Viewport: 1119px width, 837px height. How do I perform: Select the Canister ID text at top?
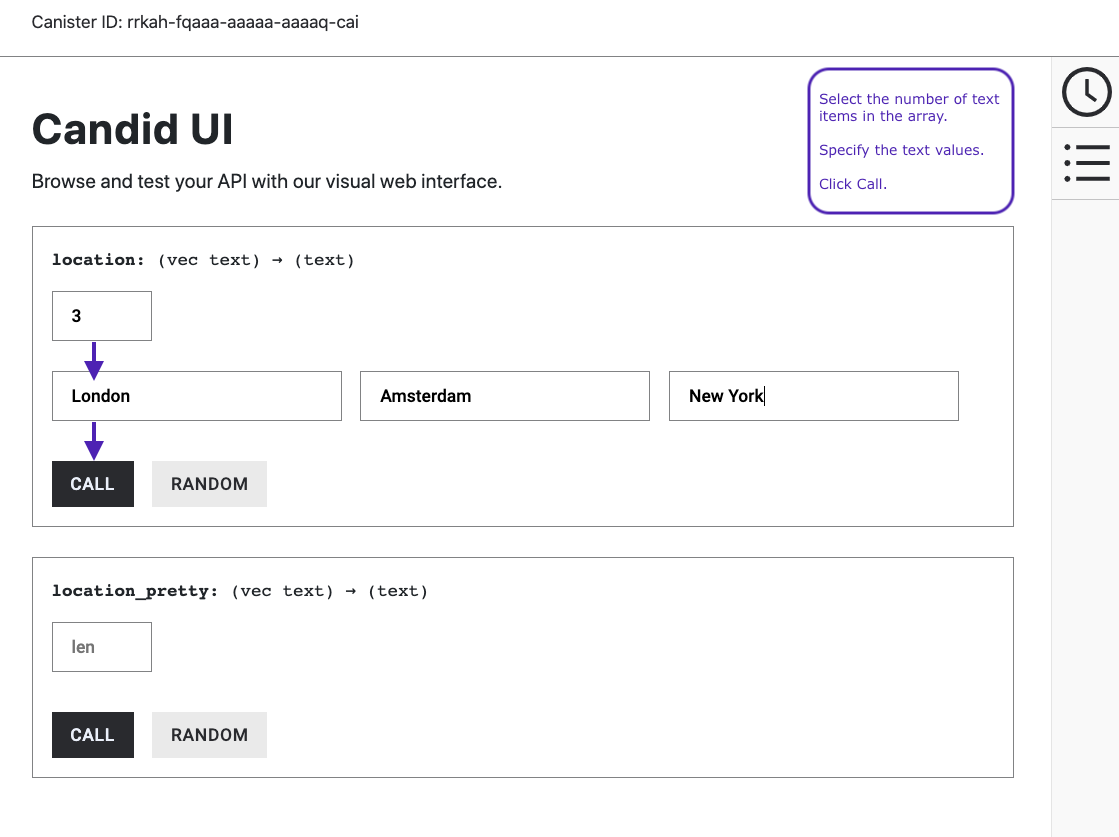coord(195,21)
